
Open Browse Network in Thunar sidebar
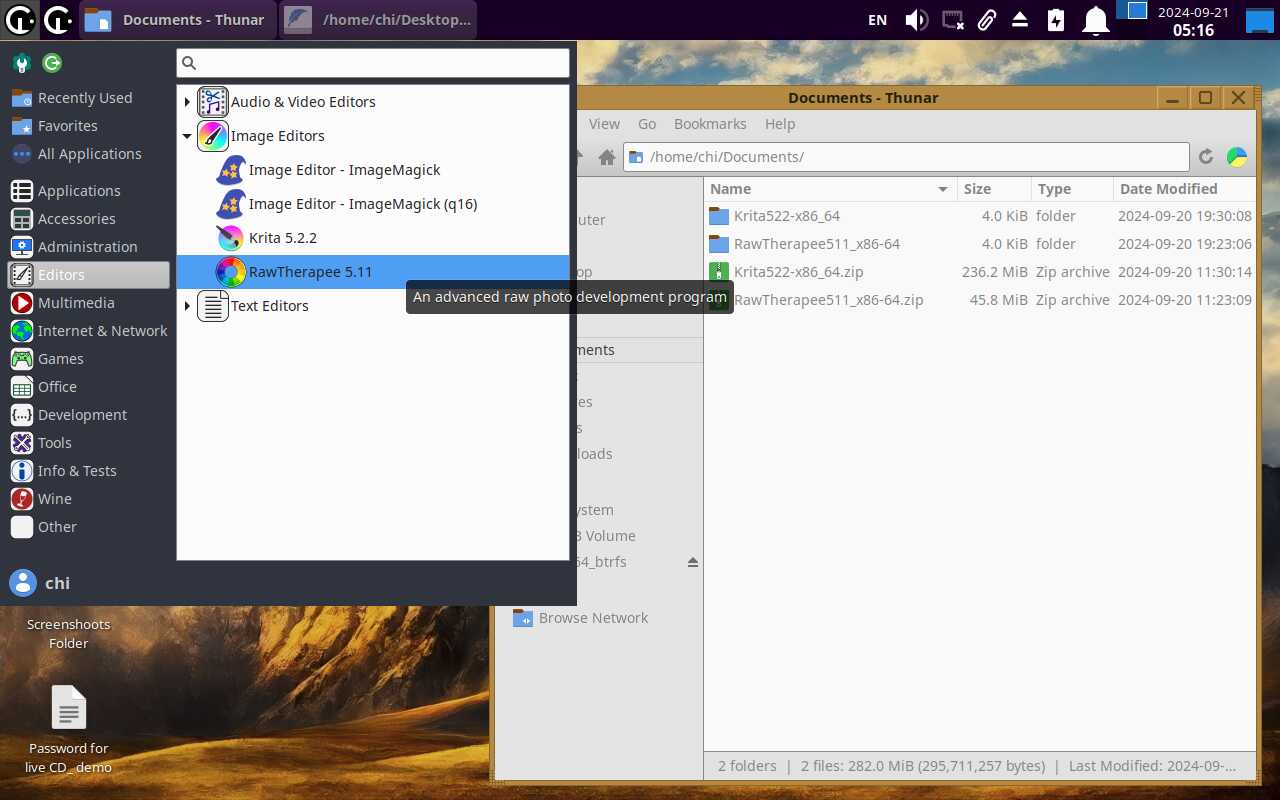click(x=593, y=618)
